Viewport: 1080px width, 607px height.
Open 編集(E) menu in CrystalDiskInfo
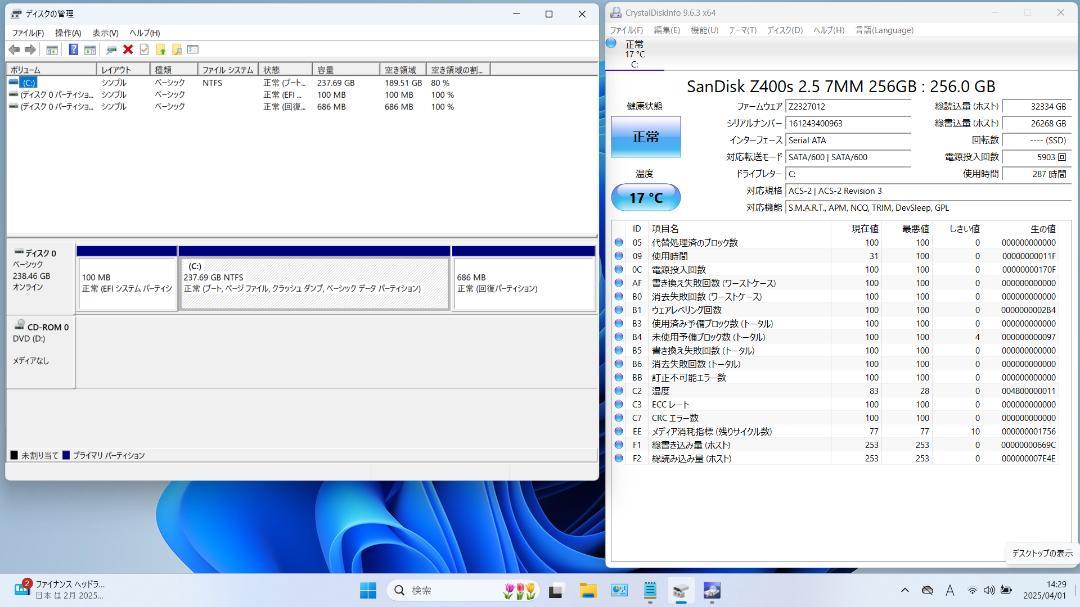[x=667, y=30]
